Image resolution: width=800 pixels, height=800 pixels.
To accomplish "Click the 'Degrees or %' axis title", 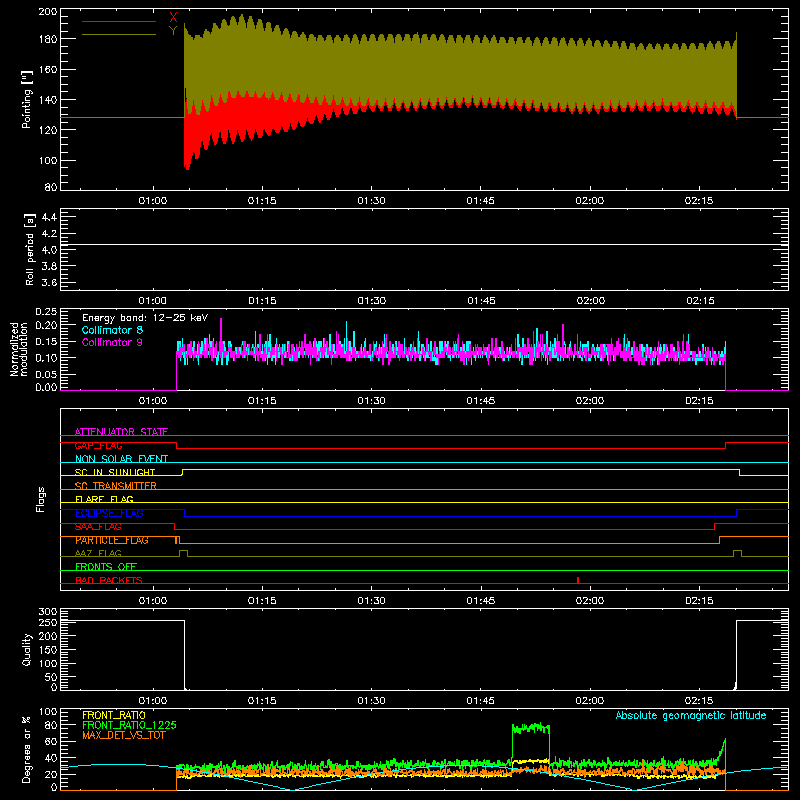I will 27,749.
